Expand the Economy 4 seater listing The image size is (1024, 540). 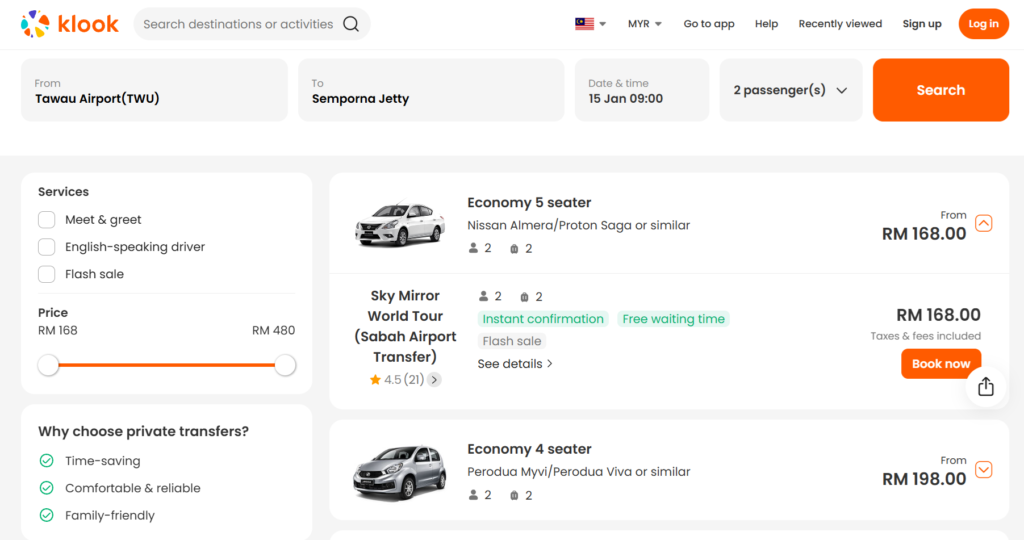(983, 469)
